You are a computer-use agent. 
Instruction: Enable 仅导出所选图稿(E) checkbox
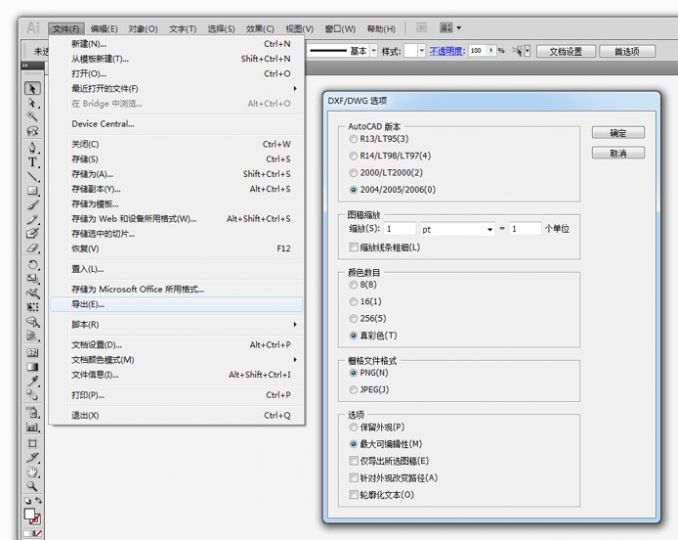354,461
